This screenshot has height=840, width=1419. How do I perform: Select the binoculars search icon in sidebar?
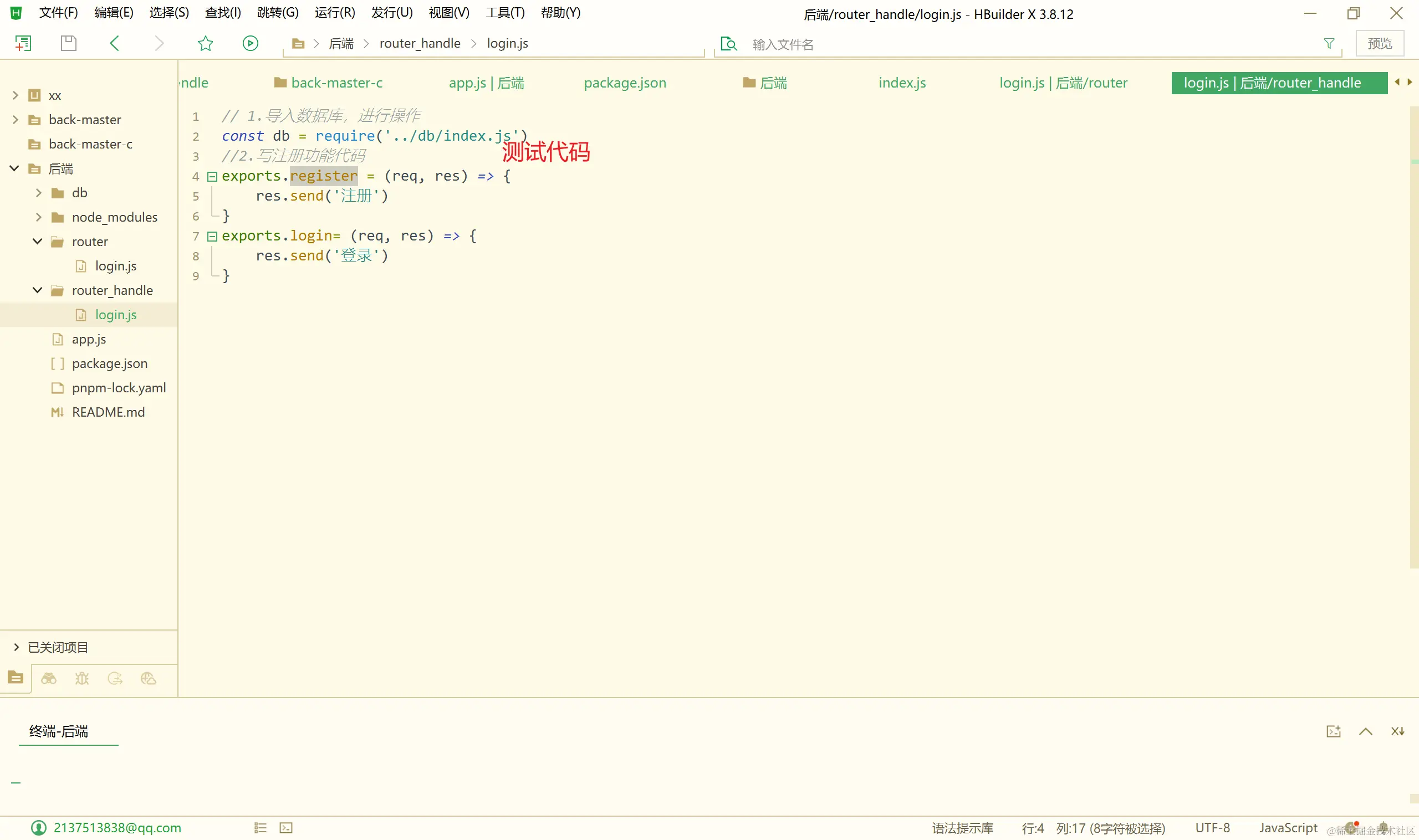[x=49, y=678]
